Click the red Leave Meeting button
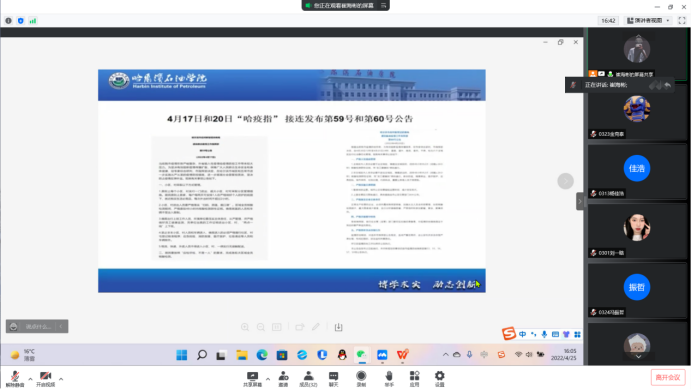 coord(668,377)
